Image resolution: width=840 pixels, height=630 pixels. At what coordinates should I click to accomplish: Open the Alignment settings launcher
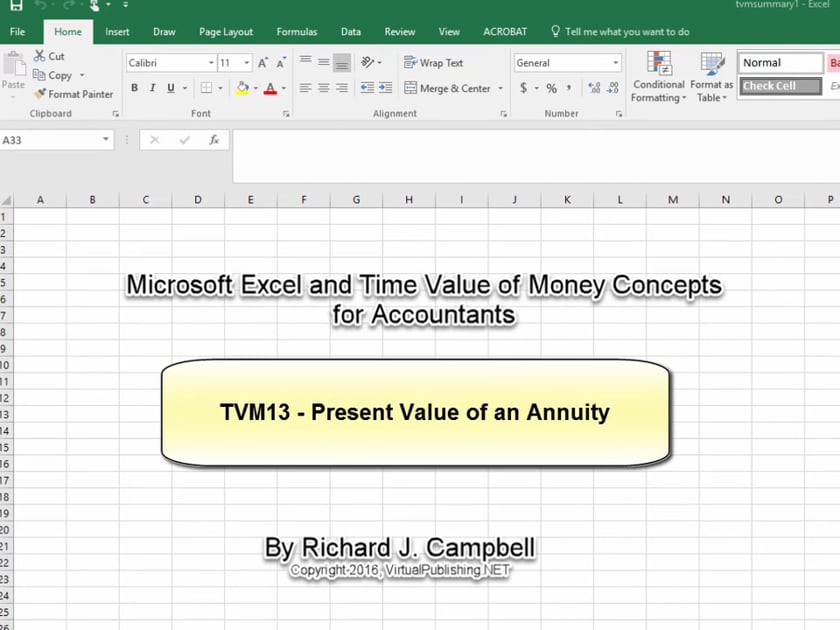click(504, 114)
